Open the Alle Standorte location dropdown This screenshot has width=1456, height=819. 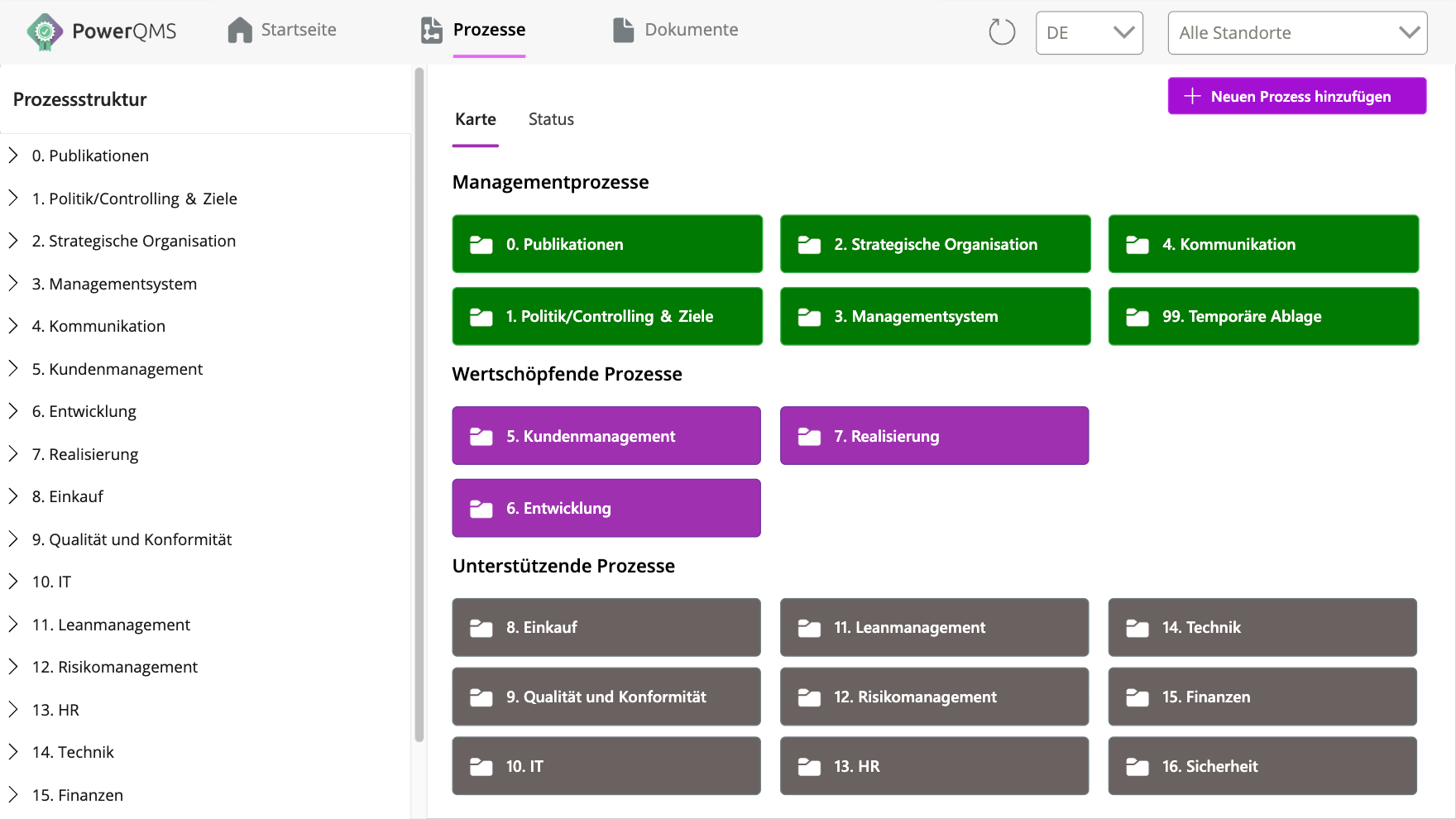tap(1296, 33)
